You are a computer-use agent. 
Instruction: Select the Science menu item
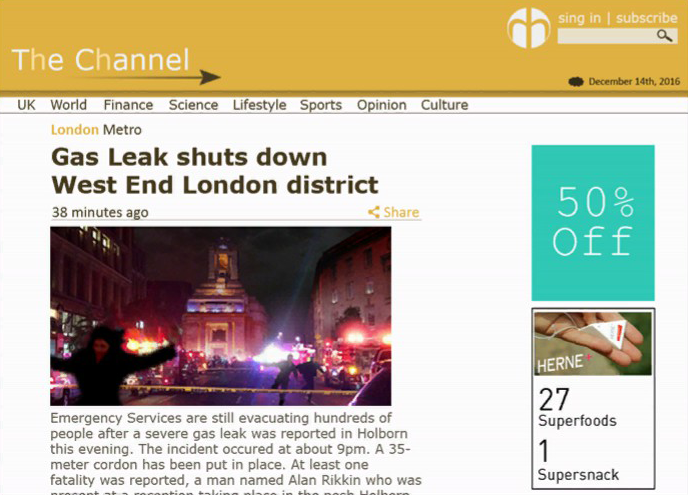[x=194, y=105]
